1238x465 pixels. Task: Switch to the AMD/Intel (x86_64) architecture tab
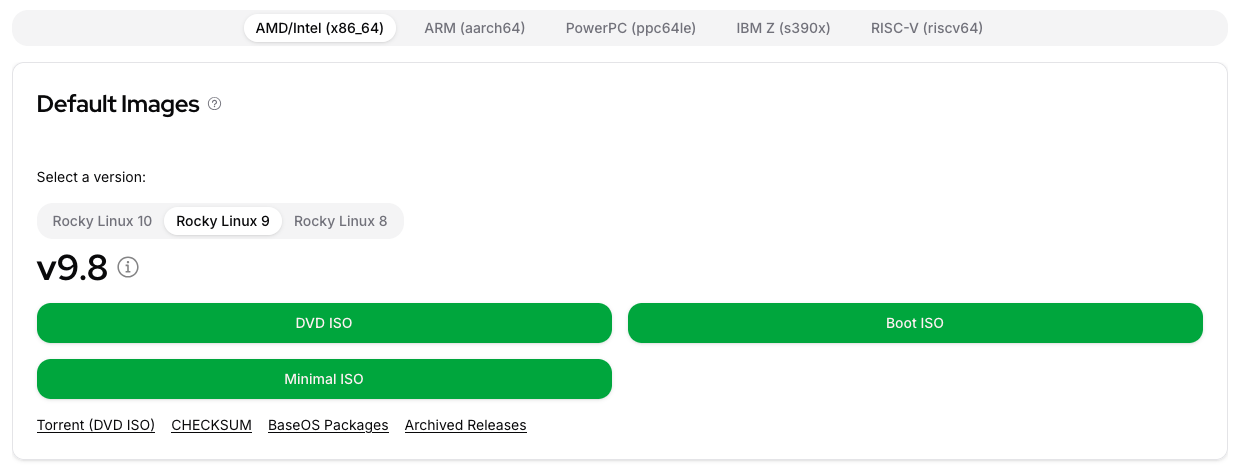320,28
